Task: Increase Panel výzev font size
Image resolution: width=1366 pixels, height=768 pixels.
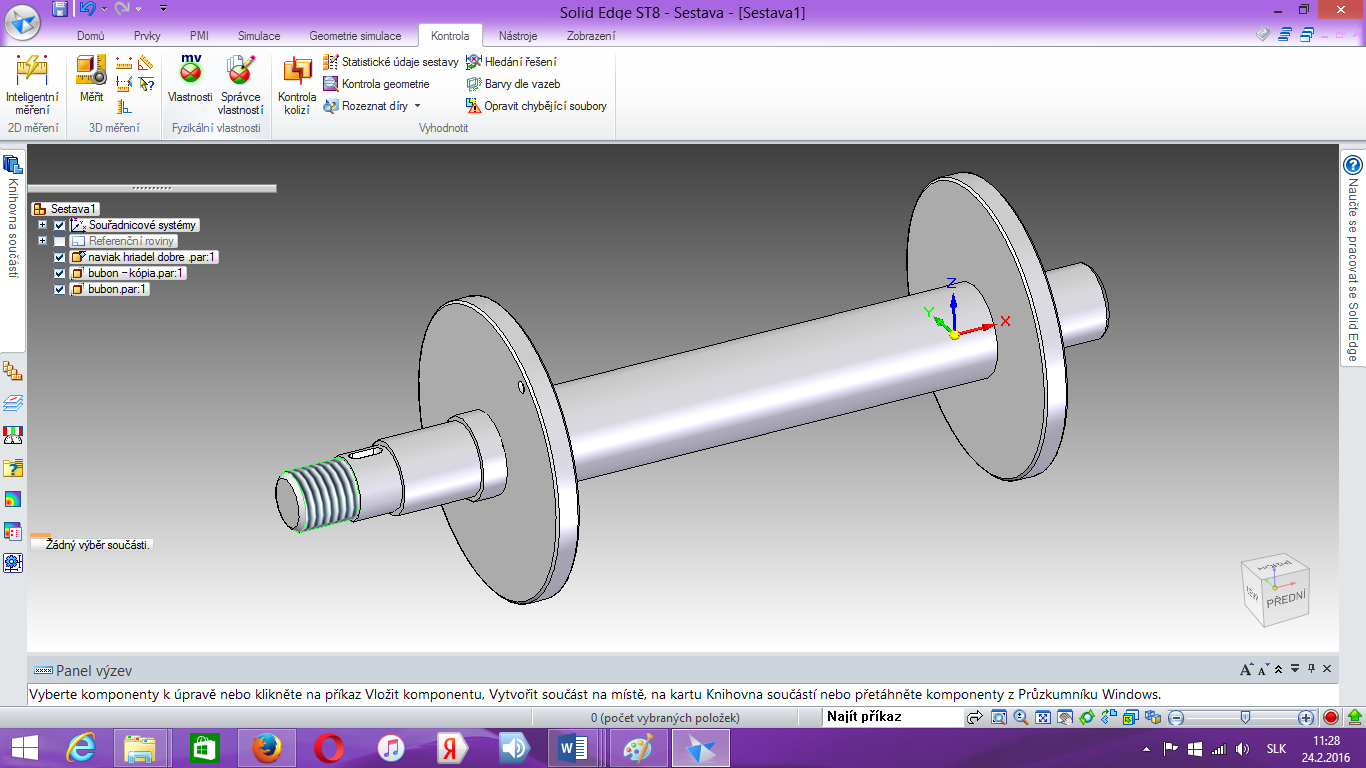Action: 1246,670
